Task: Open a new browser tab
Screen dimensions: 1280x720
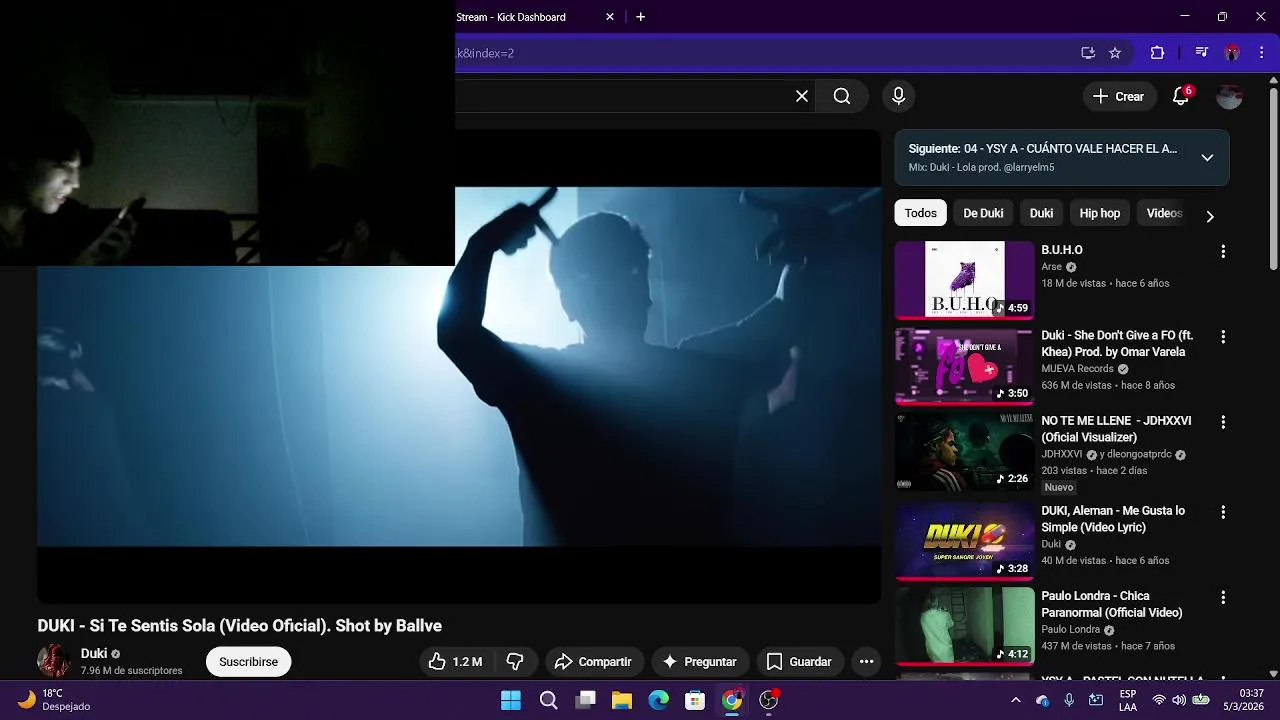Action: click(x=641, y=17)
